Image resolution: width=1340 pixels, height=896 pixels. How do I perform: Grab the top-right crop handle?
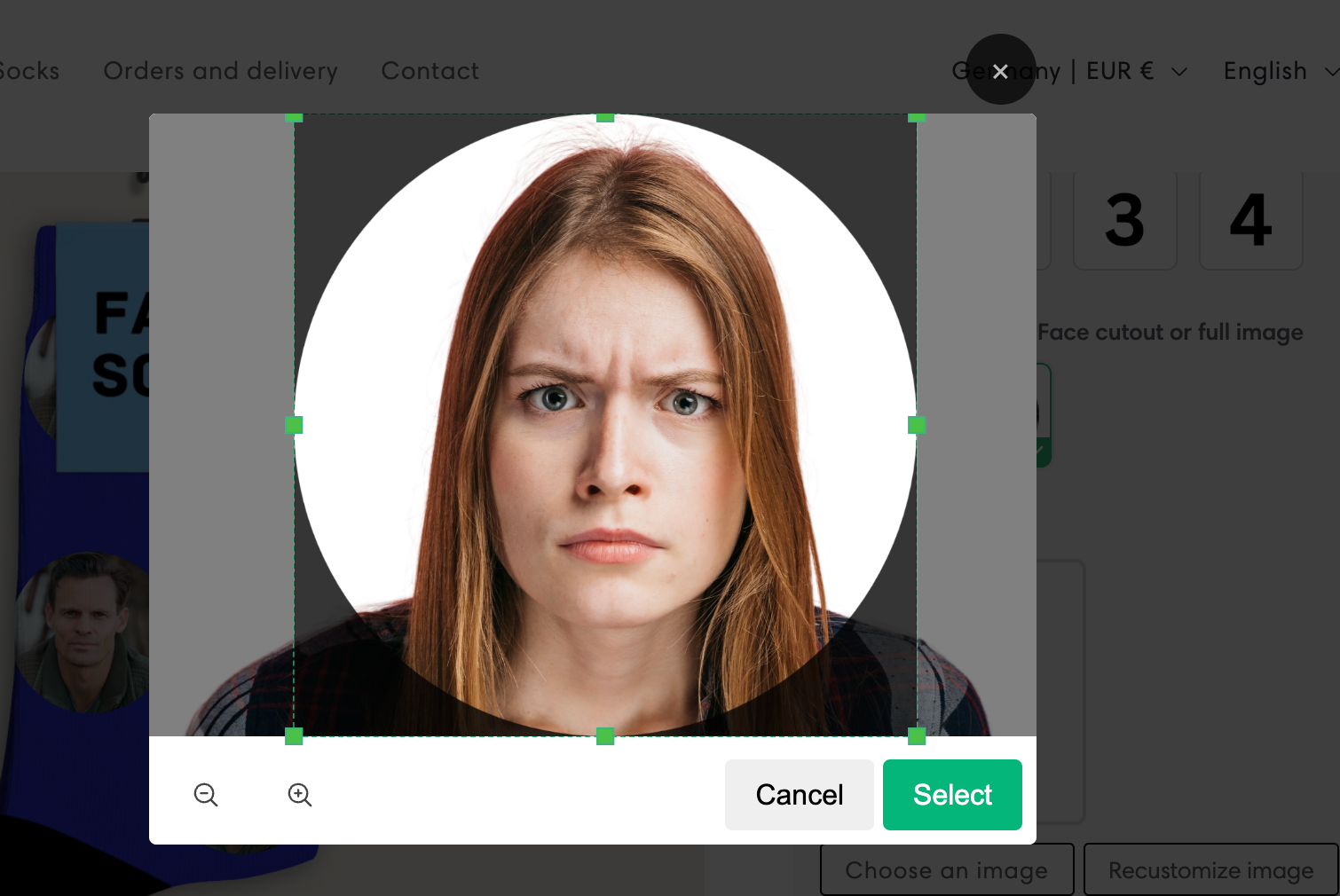pyautogui.click(x=917, y=117)
